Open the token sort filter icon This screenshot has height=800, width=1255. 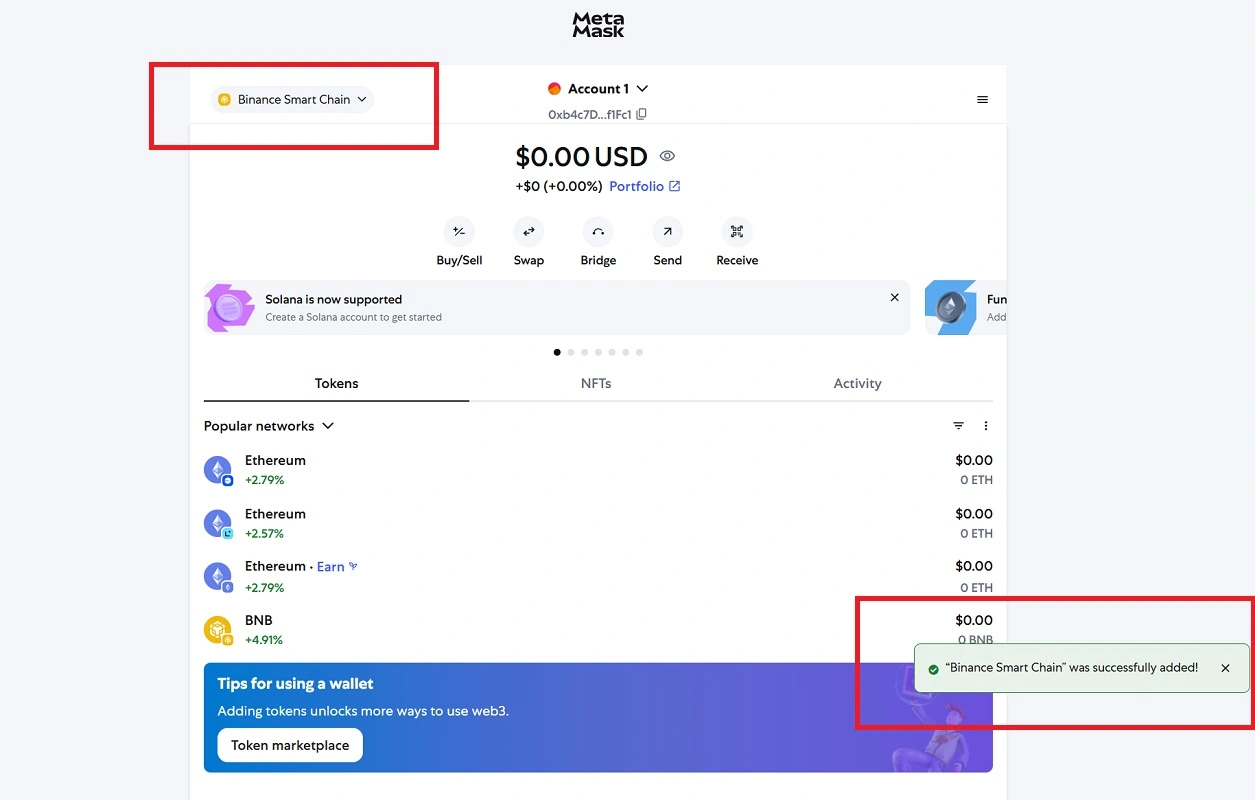coord(958,426)
